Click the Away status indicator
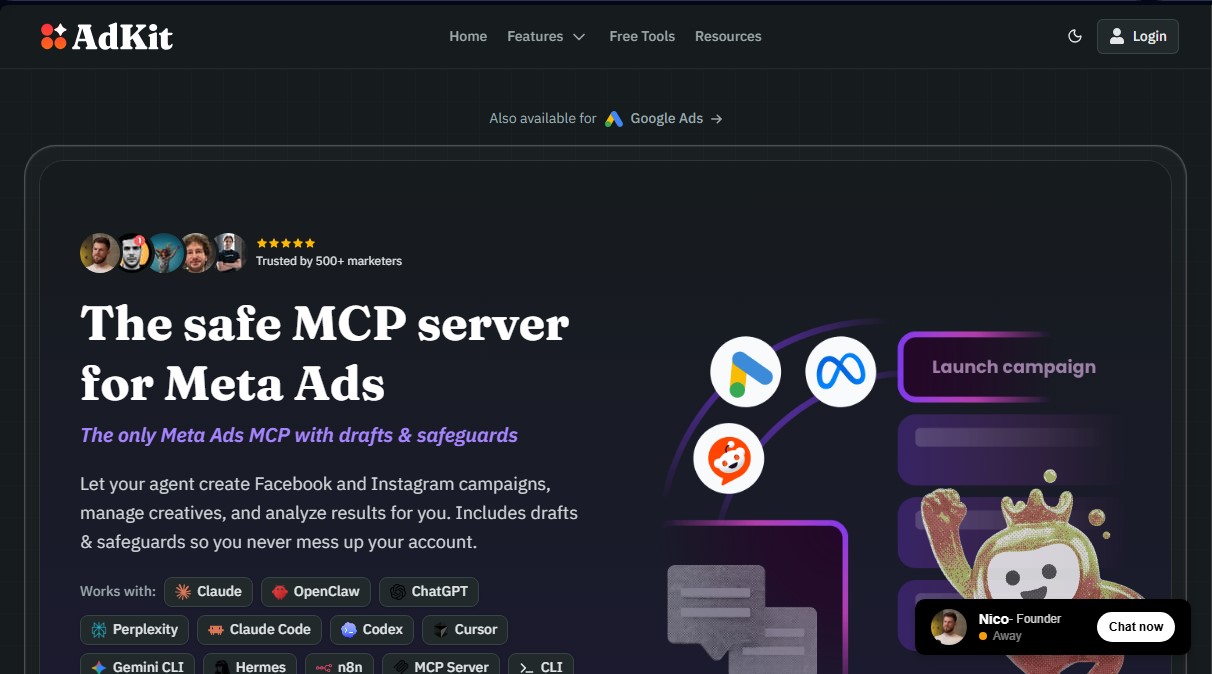 click(x=1000, y=636)
